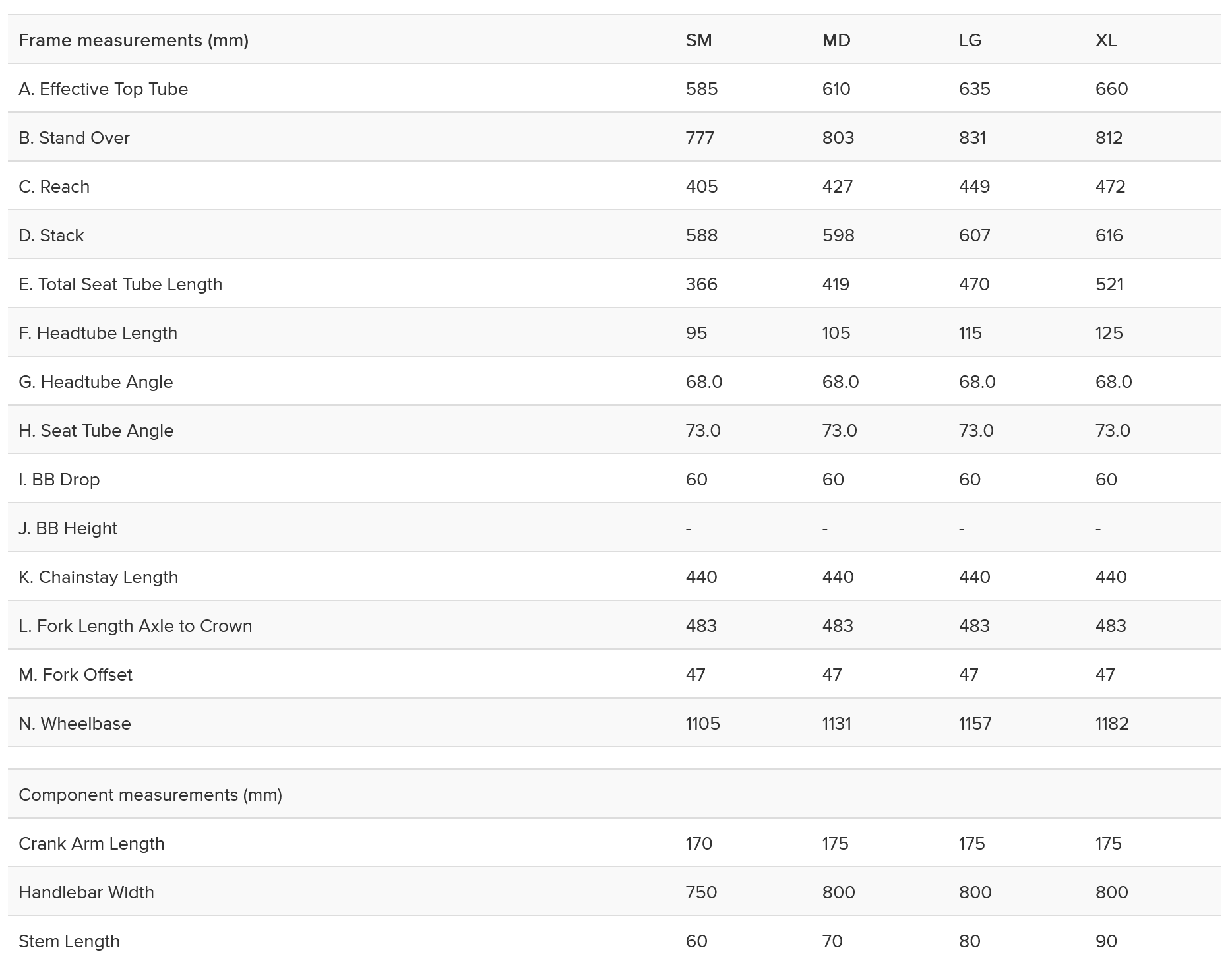Image resolution: width=1232 pixels, height=967 pixels.
Task: Click the F. Headtube Length label
Action: pyautogui.click(x=98, y=333)
